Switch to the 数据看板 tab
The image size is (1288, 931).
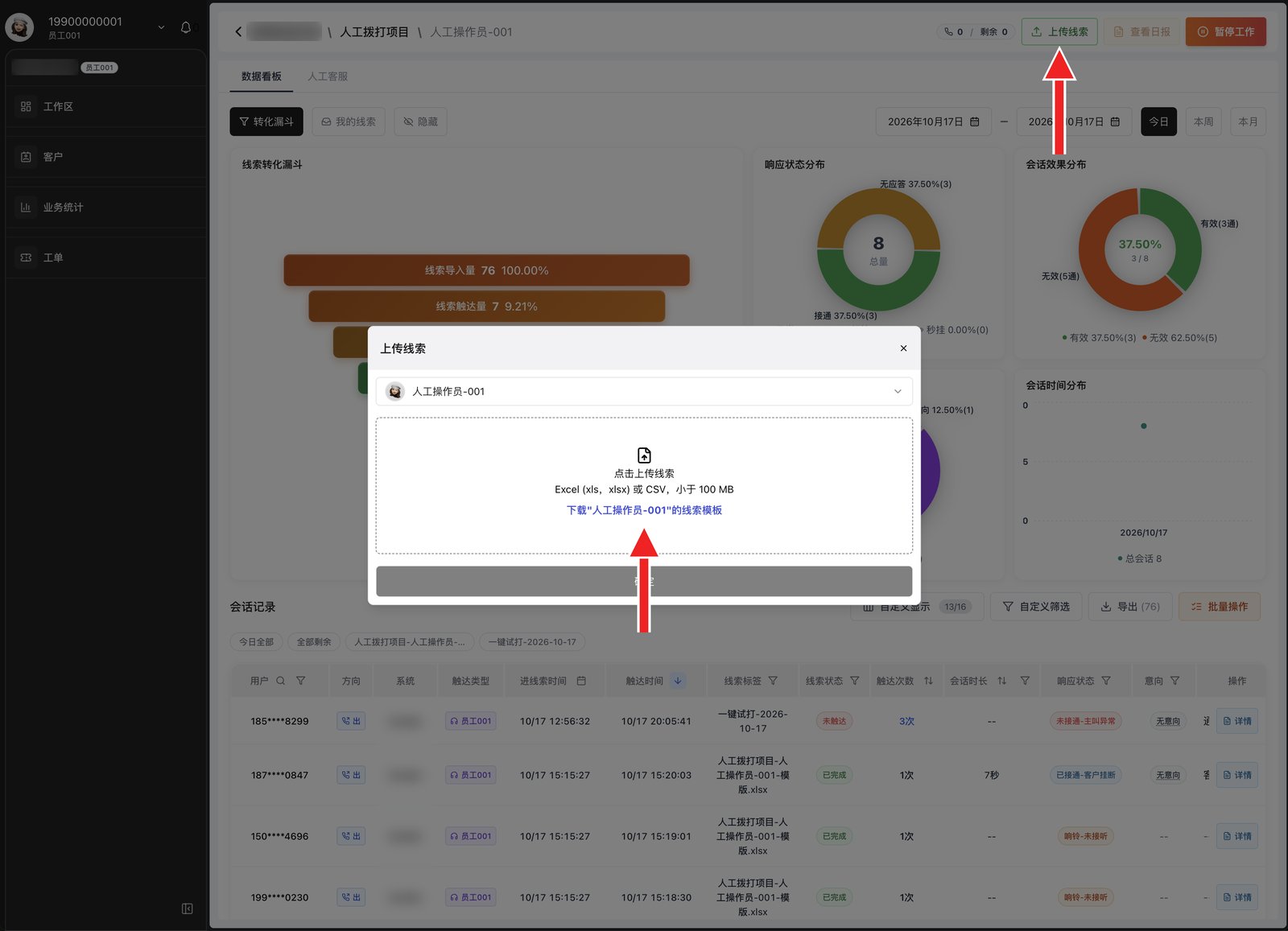coord(262,76)
